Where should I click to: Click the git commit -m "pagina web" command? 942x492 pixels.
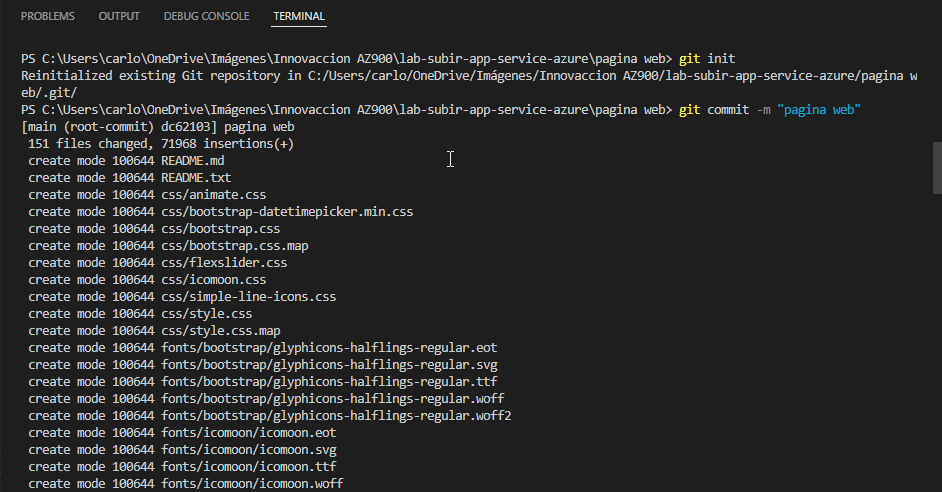(x=770, y=110)
